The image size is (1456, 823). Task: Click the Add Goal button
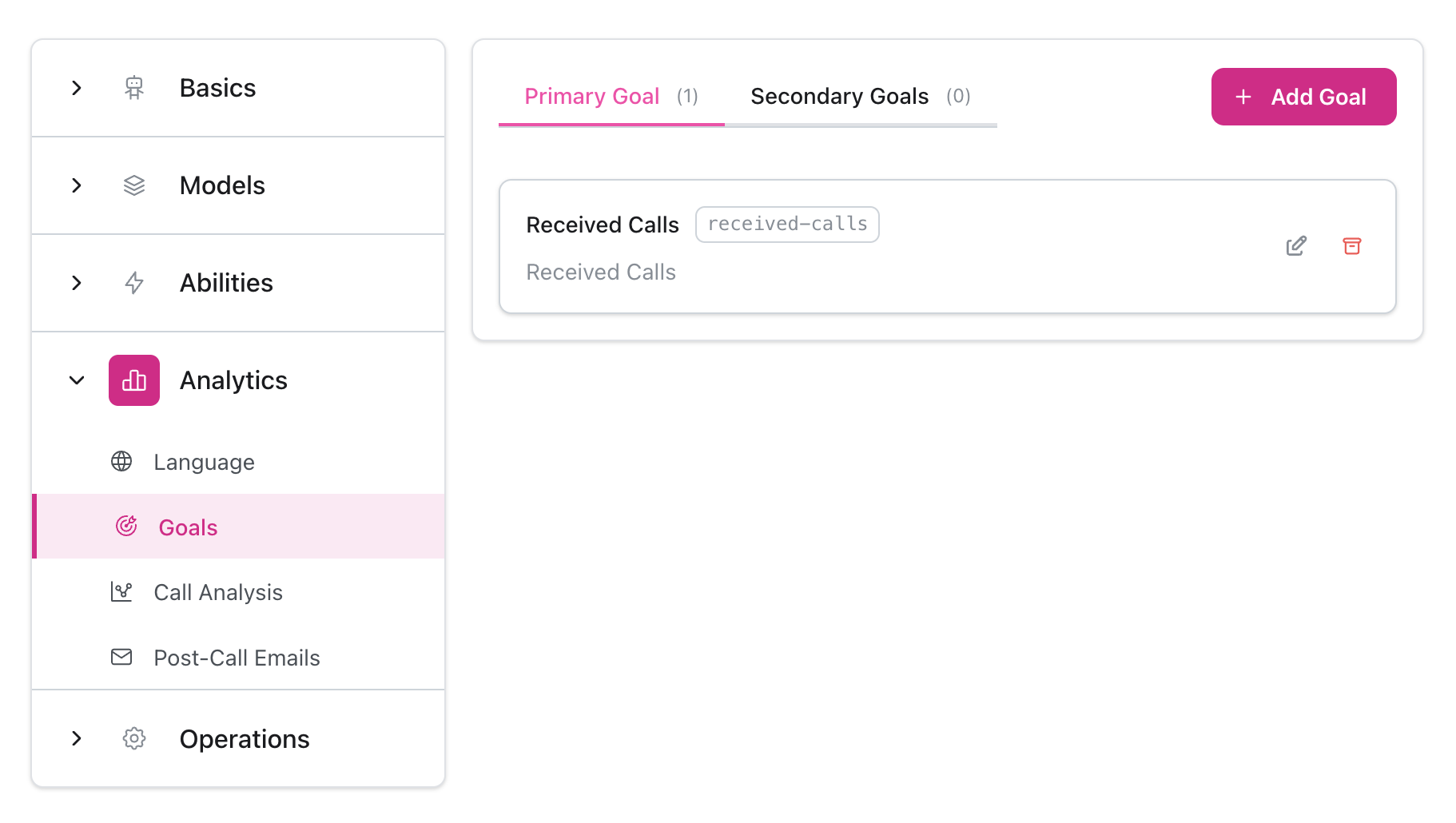[x=1303, y=96]
